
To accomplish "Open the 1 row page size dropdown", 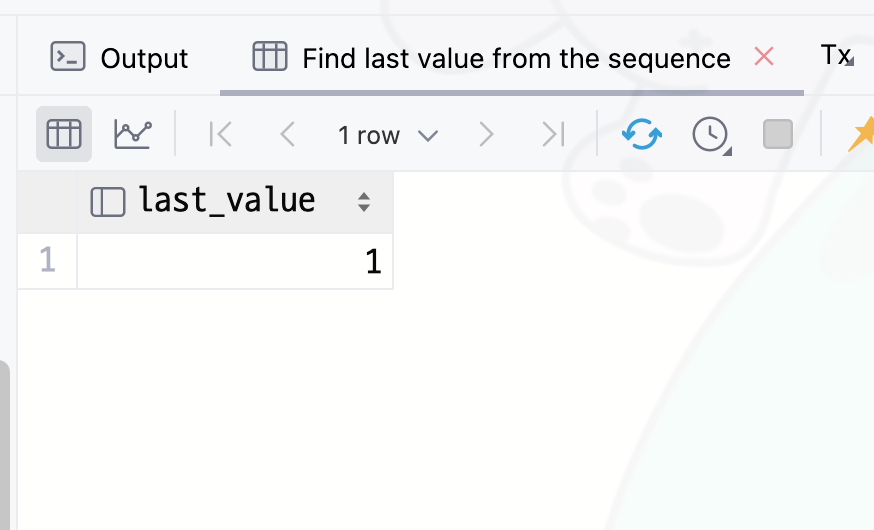I will (388, 135).
